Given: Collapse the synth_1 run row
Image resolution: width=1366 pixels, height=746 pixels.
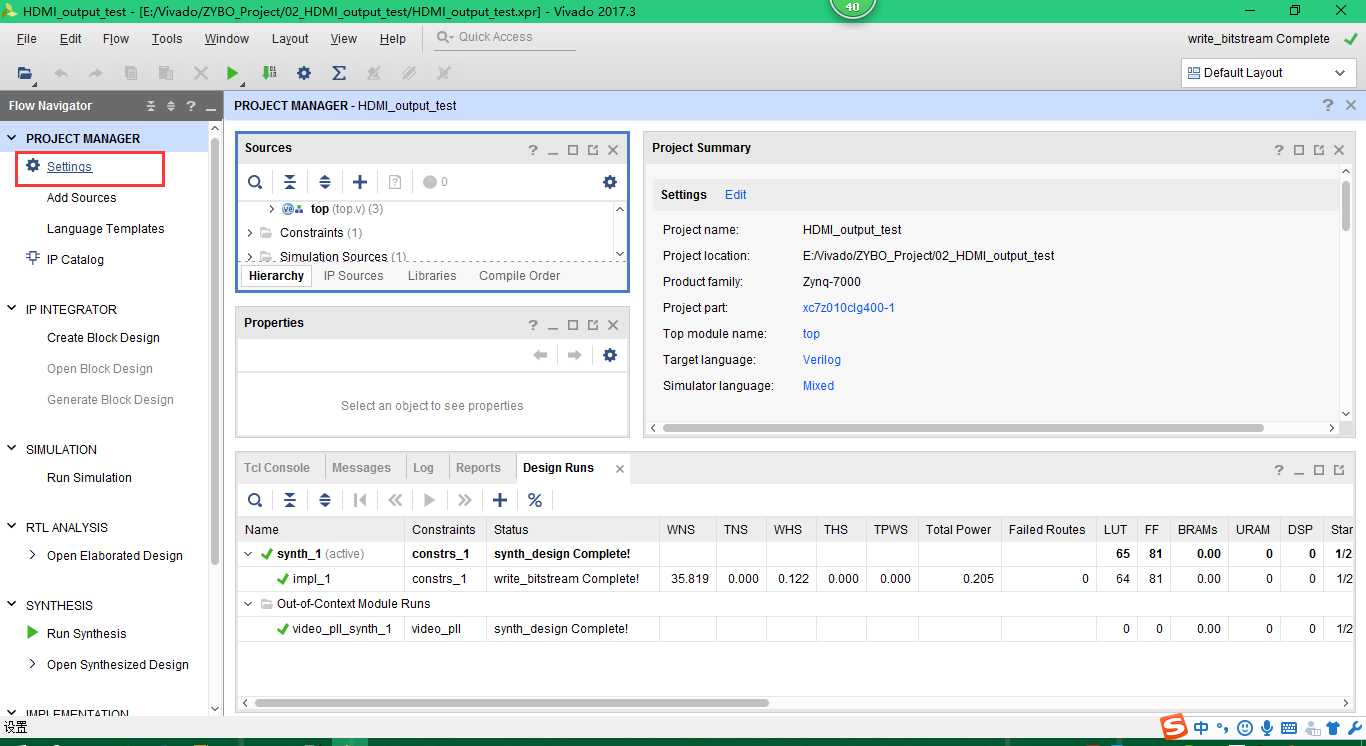Looking at the screenshot, I should [249, 553].
